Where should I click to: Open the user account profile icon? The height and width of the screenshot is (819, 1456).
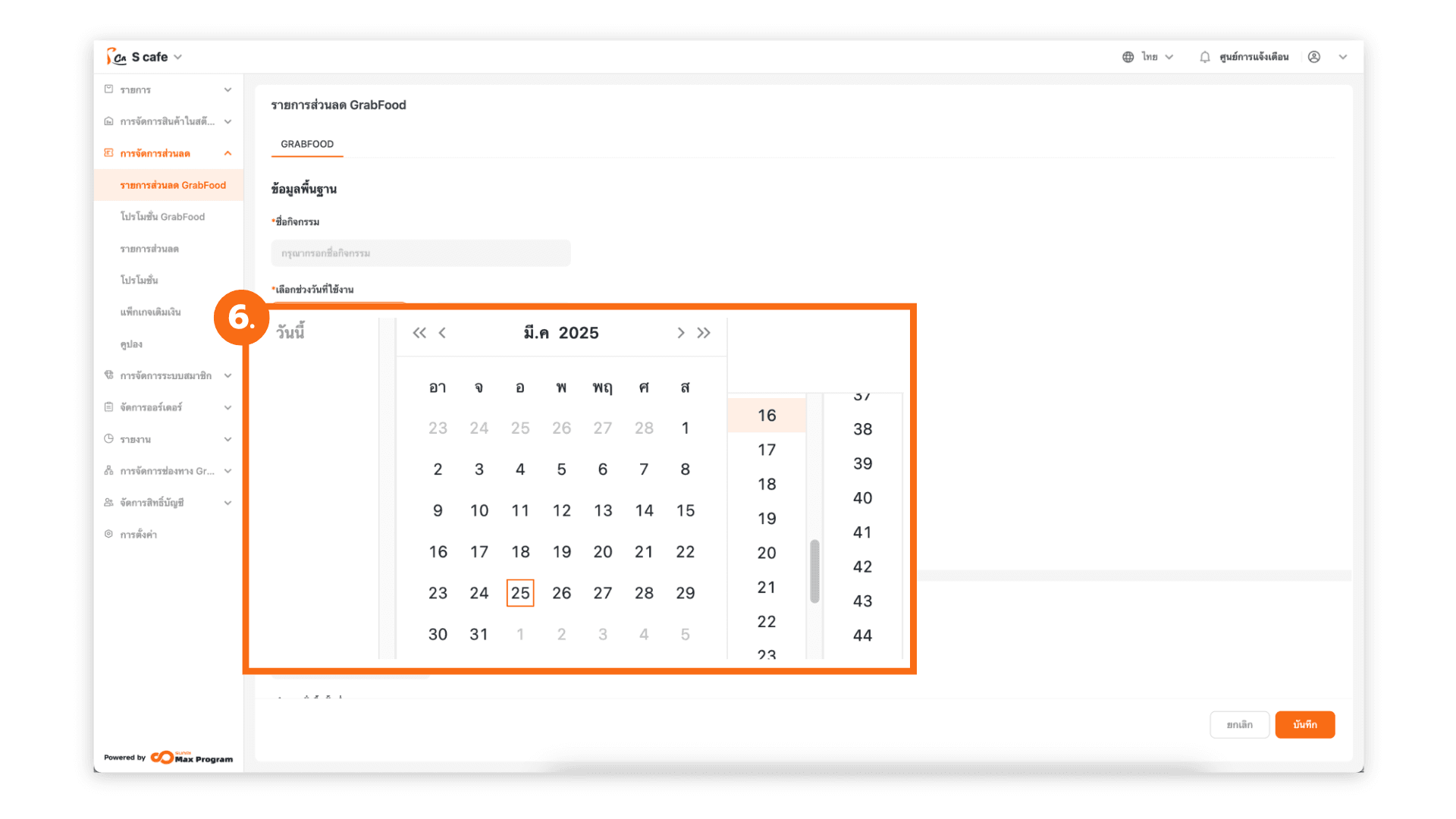1314,57
